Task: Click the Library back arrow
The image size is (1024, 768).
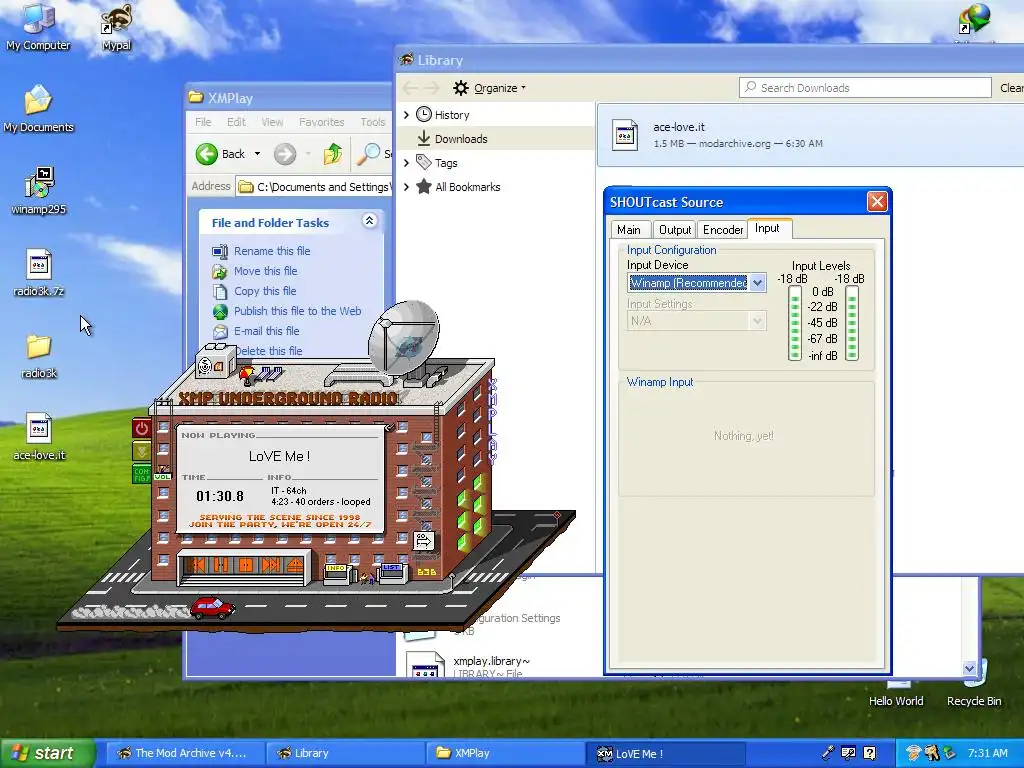Action: coord(410,88)
